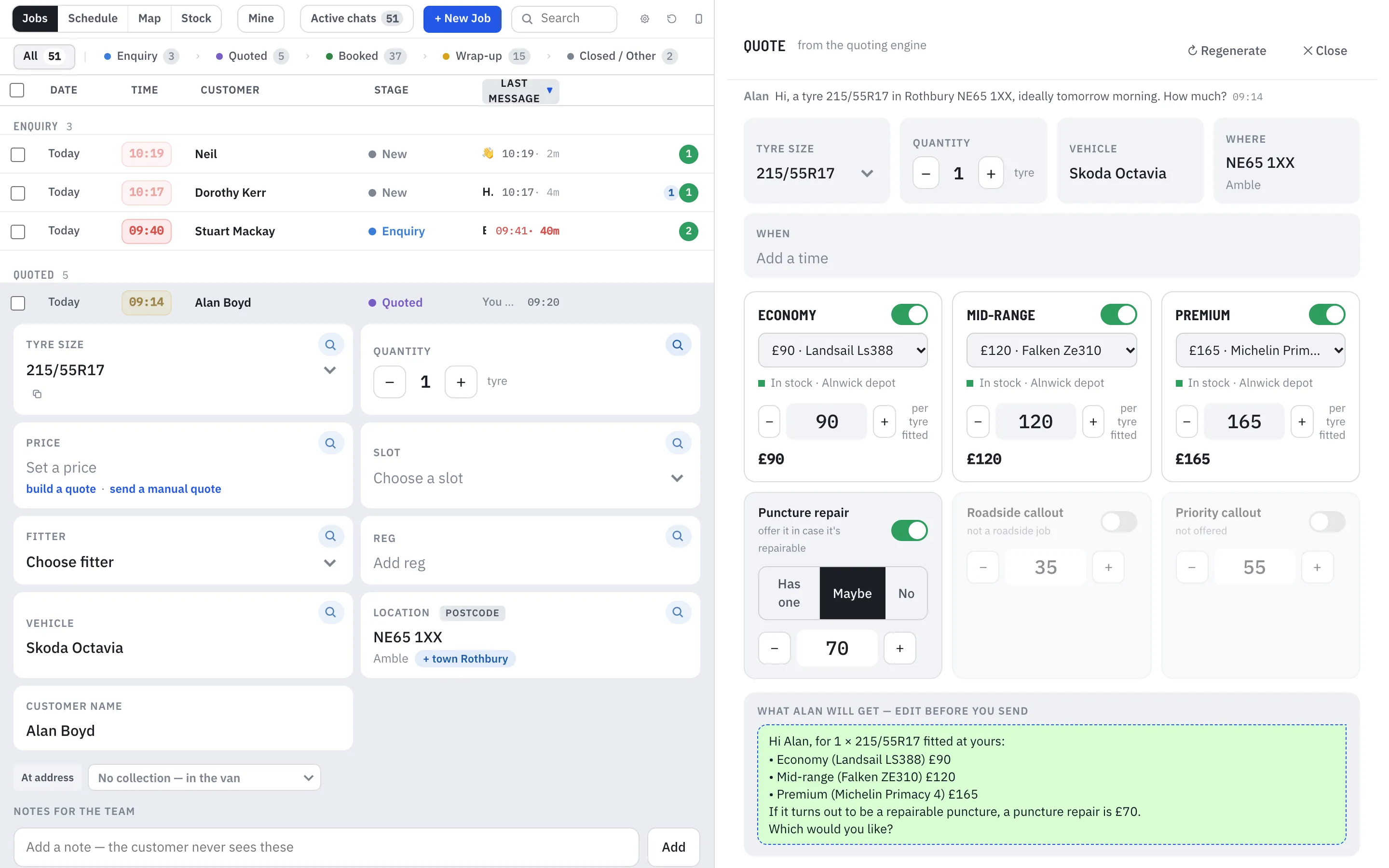Click search icon on Location card
The image size is (1389, 868).
[678, 612]
